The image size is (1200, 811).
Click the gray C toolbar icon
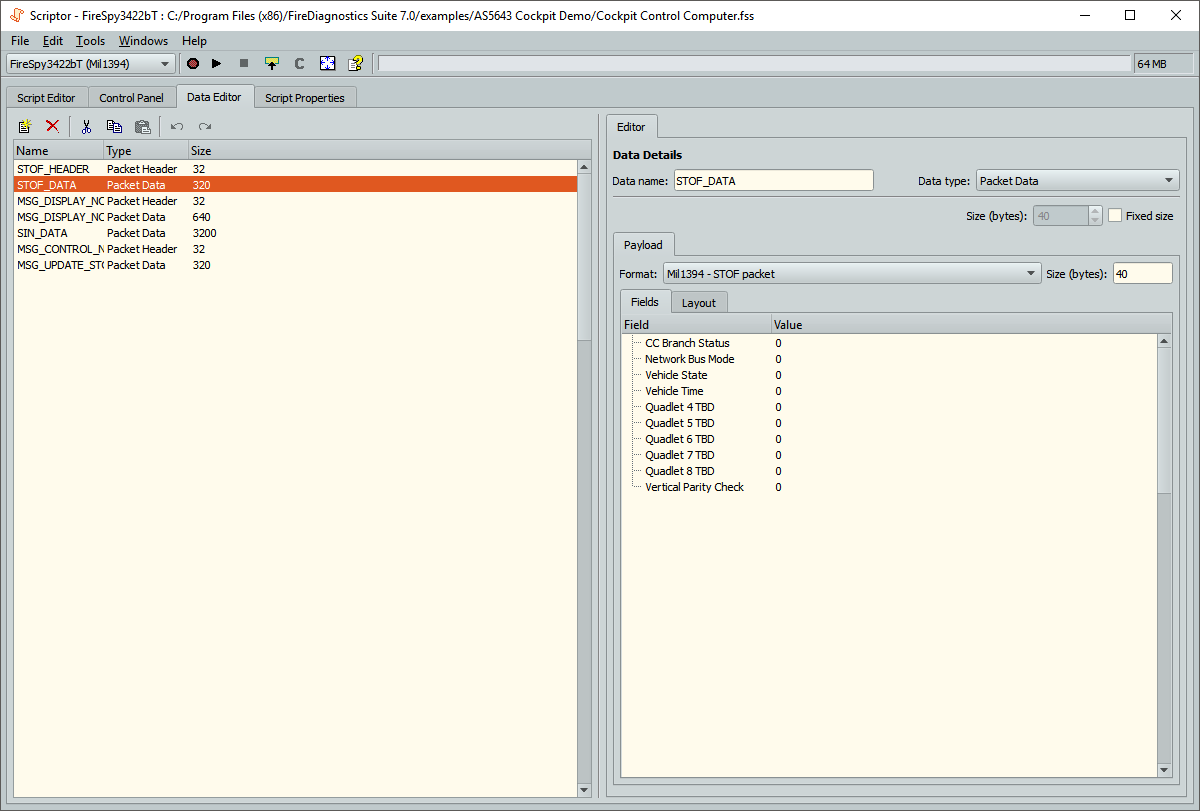(299, 64)
